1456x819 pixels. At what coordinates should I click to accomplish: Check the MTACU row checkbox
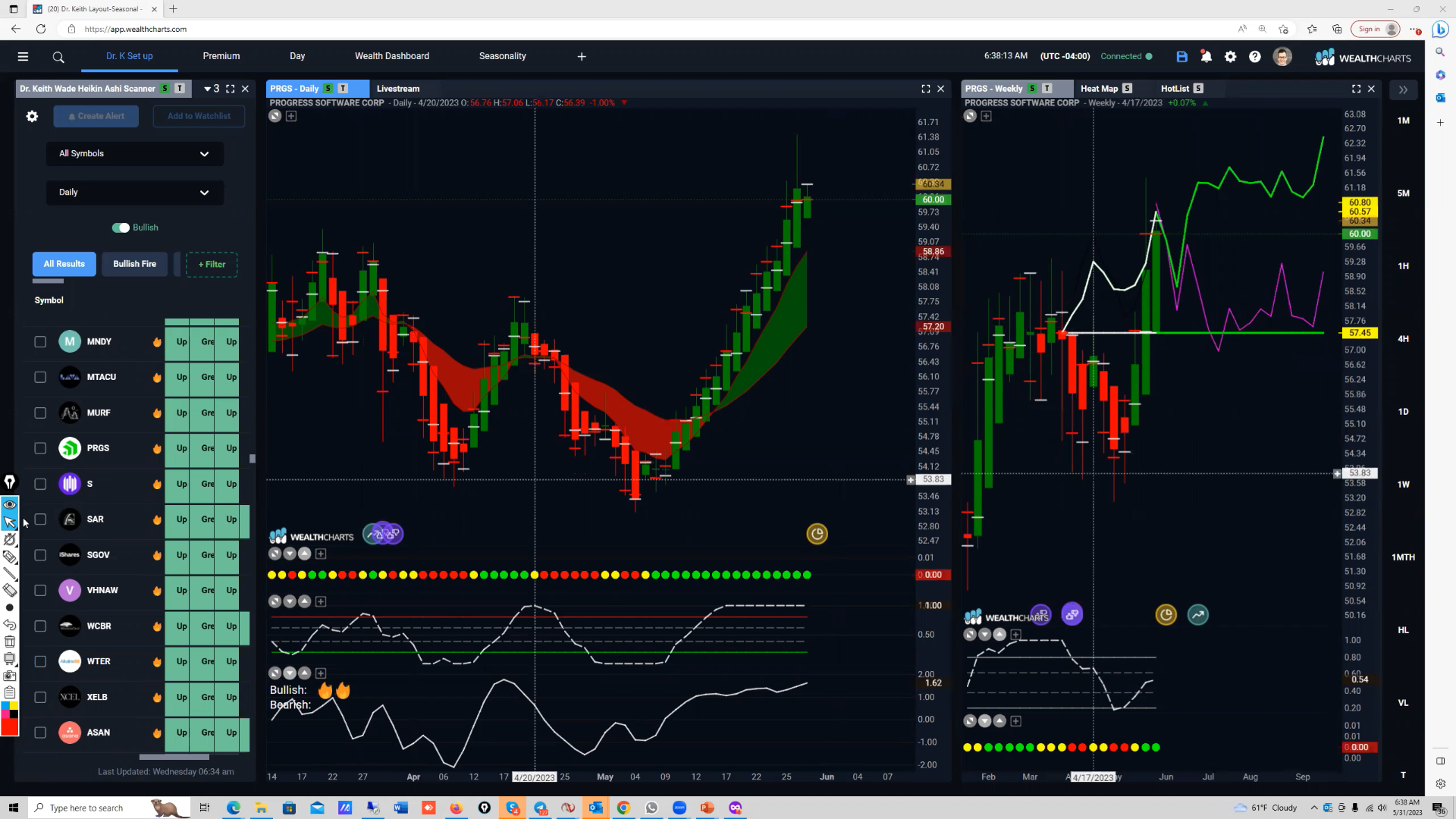point(40,378)
